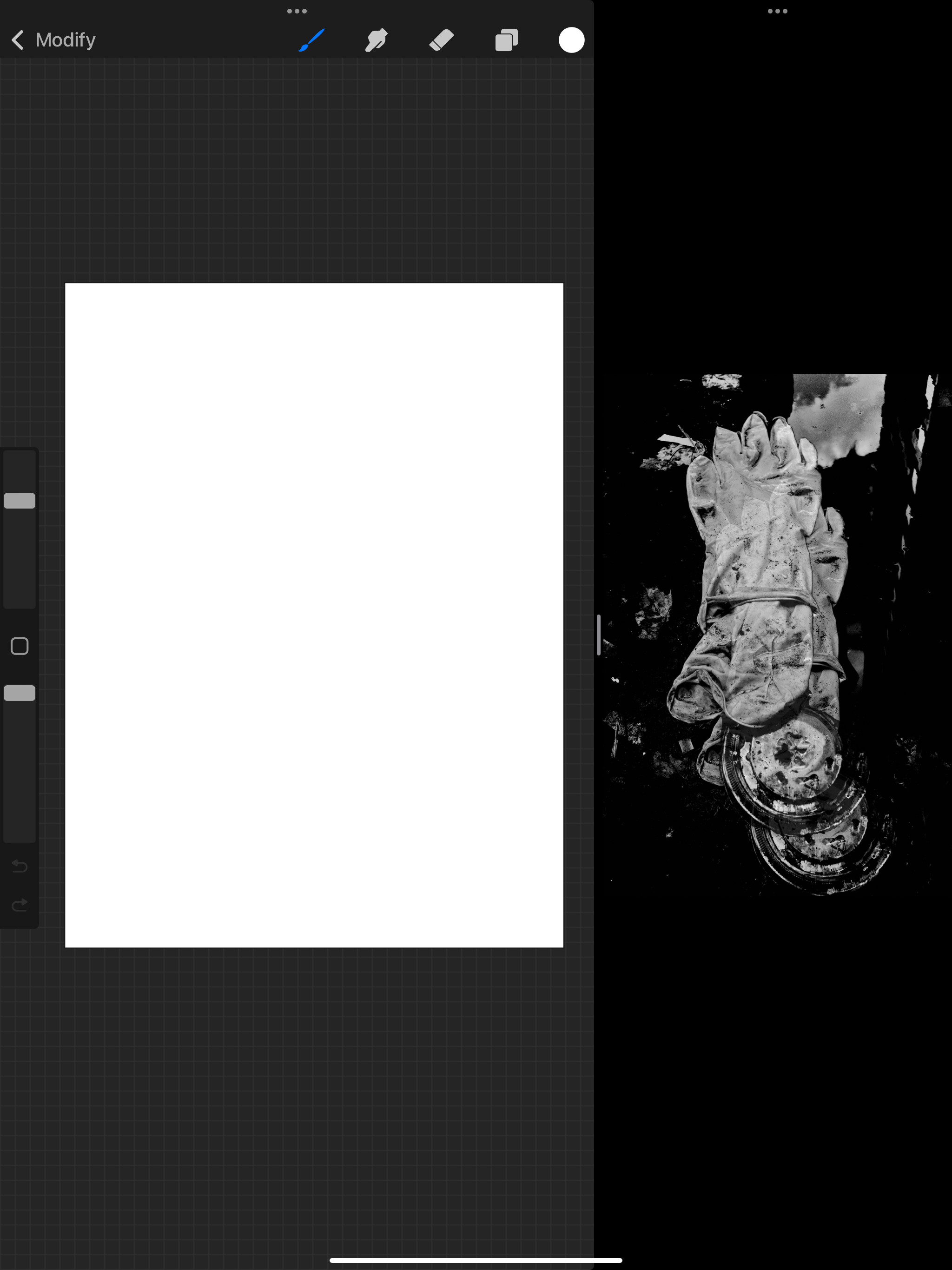
Task: Tap the square Modify button in sidebar
Action: tap(20, 646)
